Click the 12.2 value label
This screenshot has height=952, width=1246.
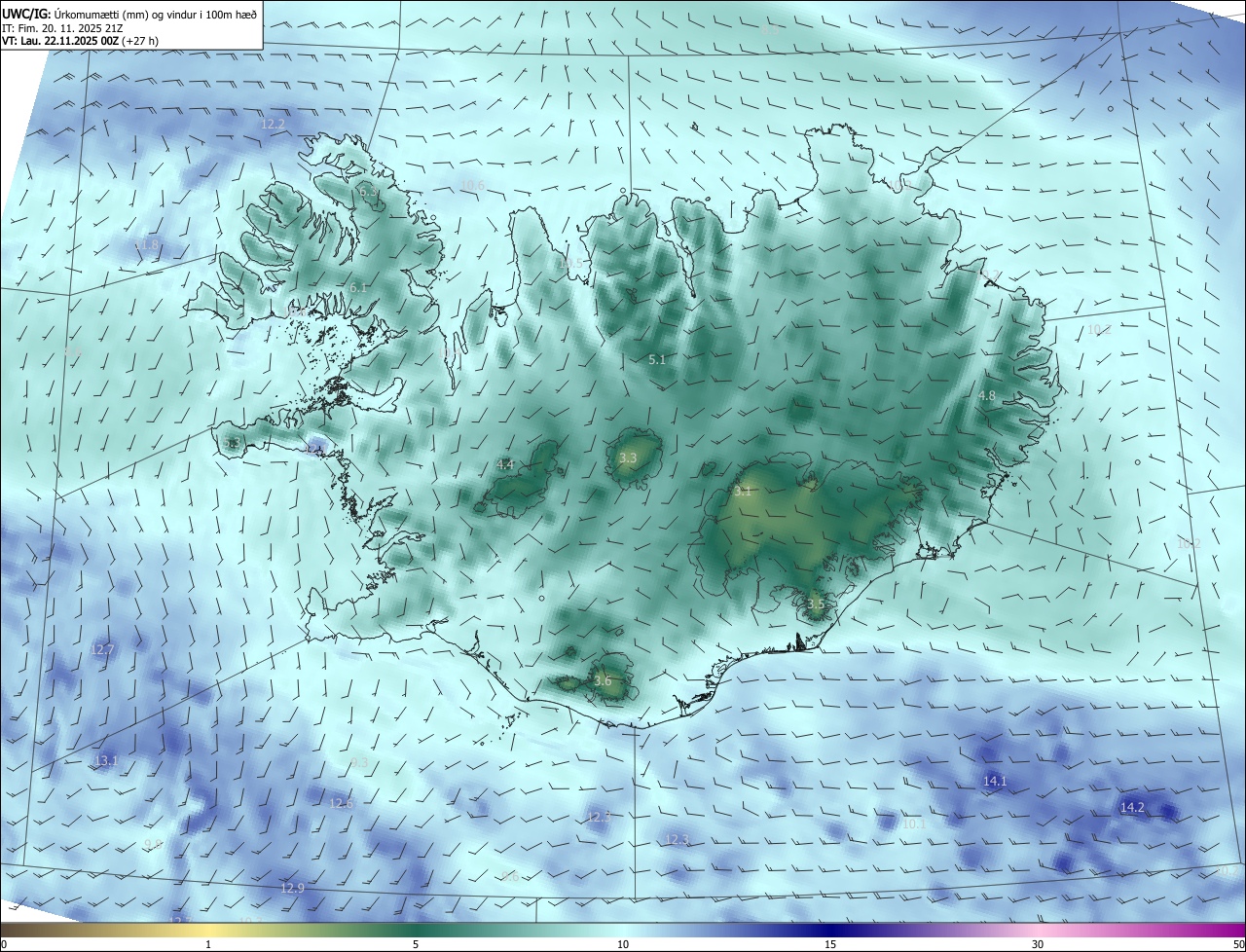point(274,124)
